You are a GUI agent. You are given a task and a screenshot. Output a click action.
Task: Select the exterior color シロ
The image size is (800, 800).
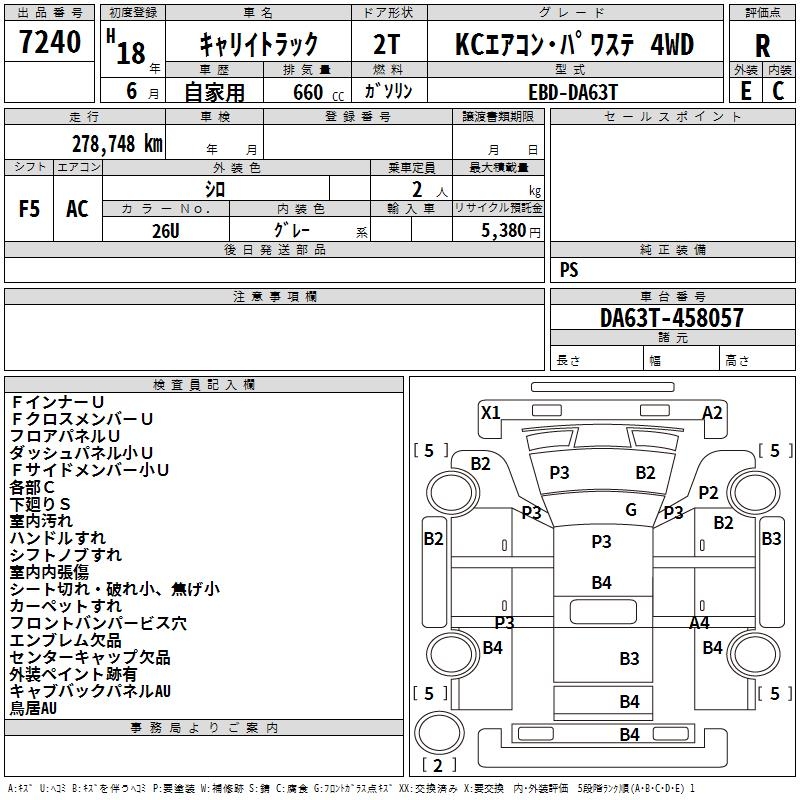tap(215, 189)
